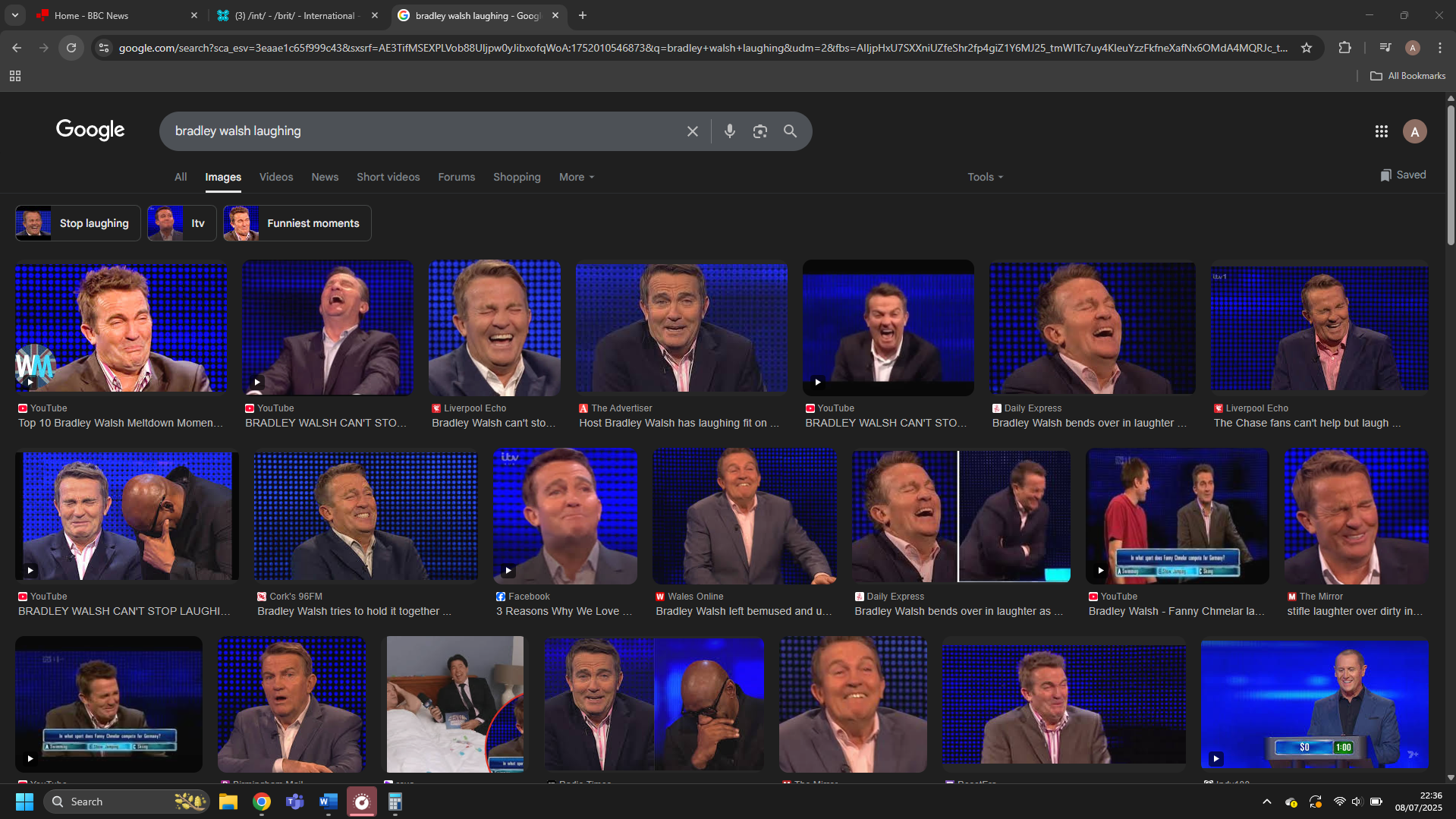
Task: Start voice search with microphone icon
Action: [x=729, y=131]
